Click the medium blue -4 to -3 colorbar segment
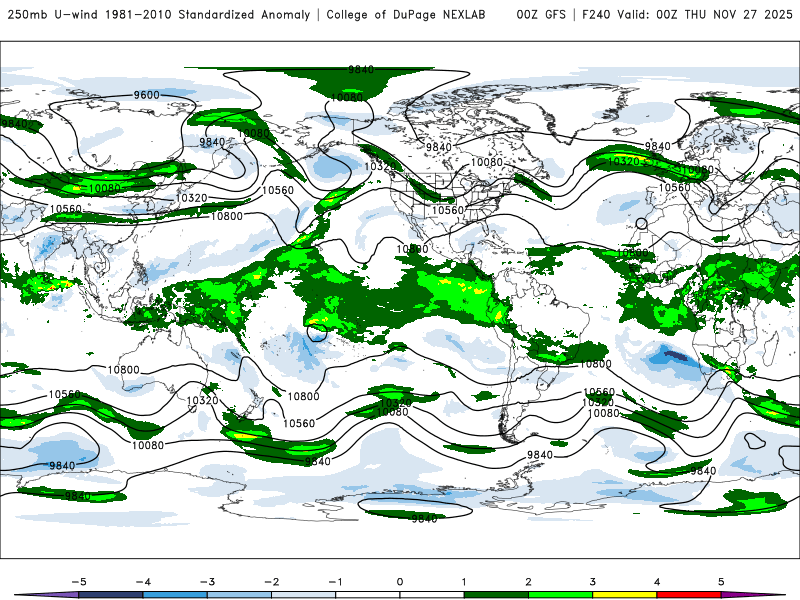The width and height of the screenshot is (800, 600). tap(175, 595)
